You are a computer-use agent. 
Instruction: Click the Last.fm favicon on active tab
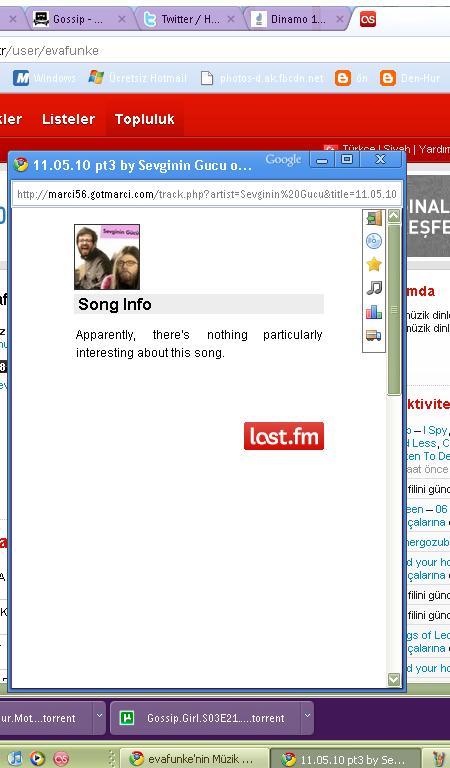tap(368, 19)
